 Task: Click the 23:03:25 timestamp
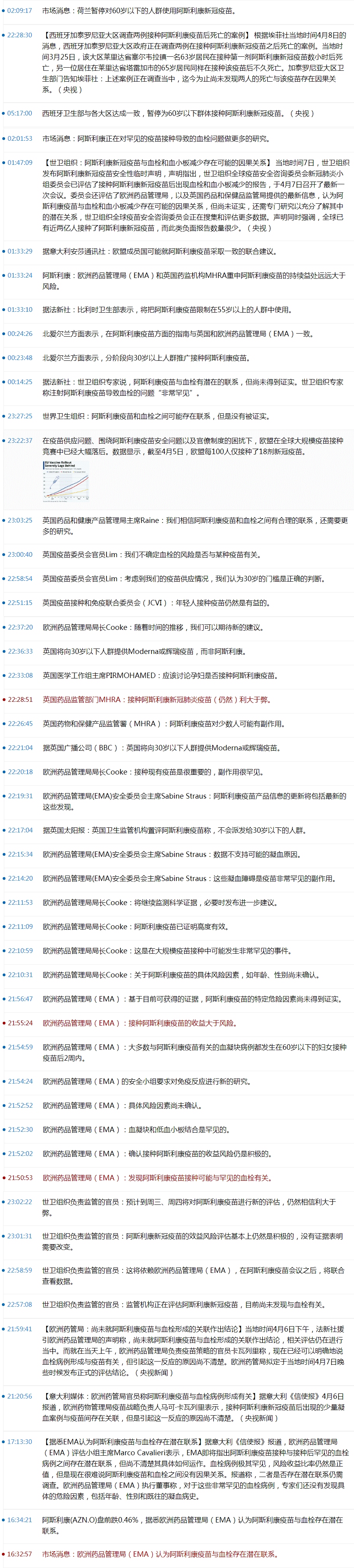(x=20, y=521)
